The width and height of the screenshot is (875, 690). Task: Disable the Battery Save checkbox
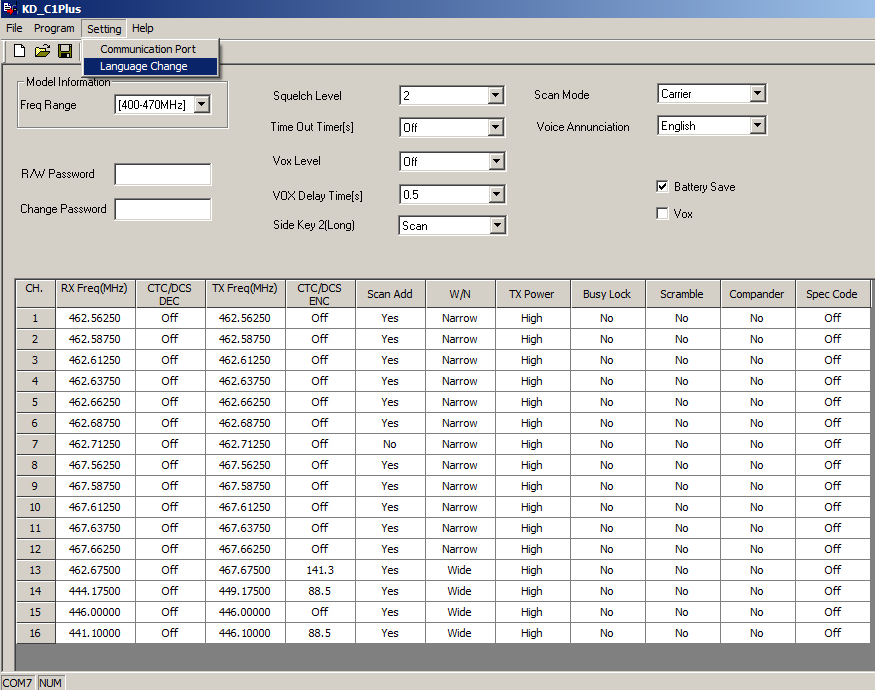(x=662, y=187)
